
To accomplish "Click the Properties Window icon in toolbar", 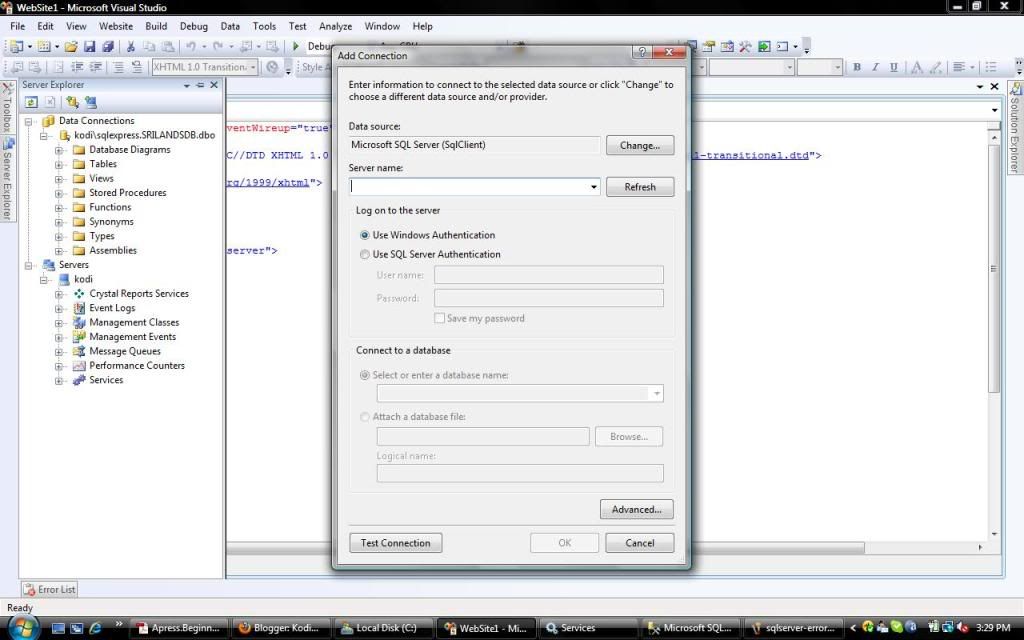I will point(709,46).
